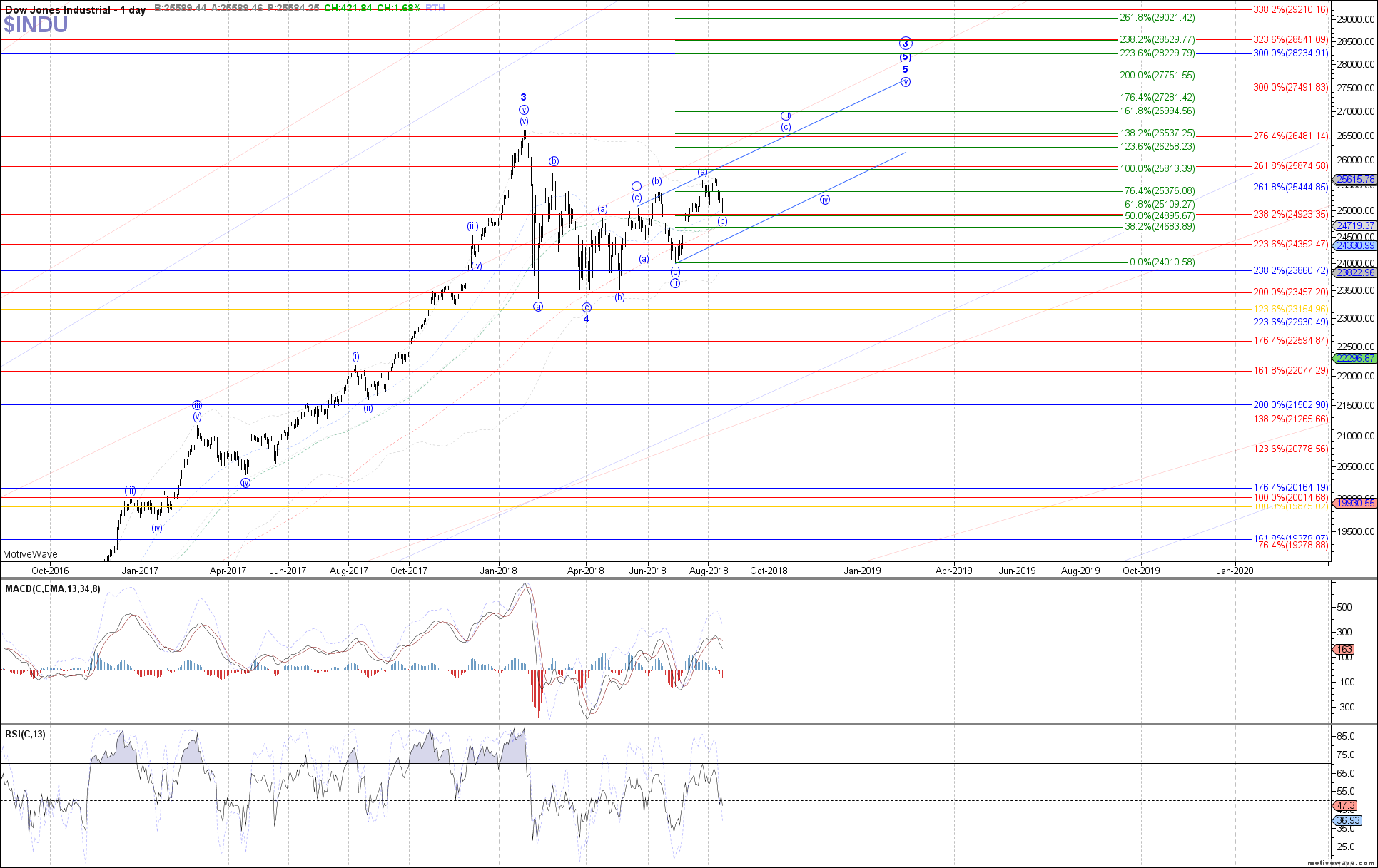Select the 200.0%(23457.20) Fibonacci label
The image size is (1378, 868).
click(x=1291, y=292)
